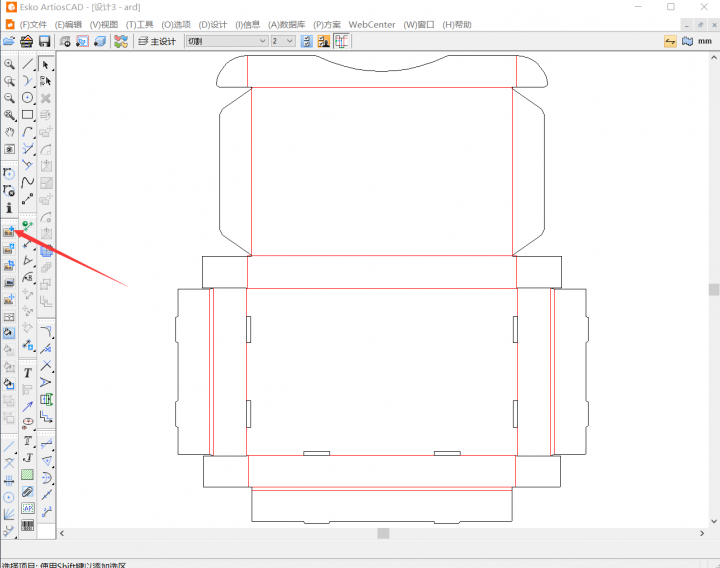The image size is (720, 568).
Task: Click the 主设计 layer button
Action: tap(157, 41)
